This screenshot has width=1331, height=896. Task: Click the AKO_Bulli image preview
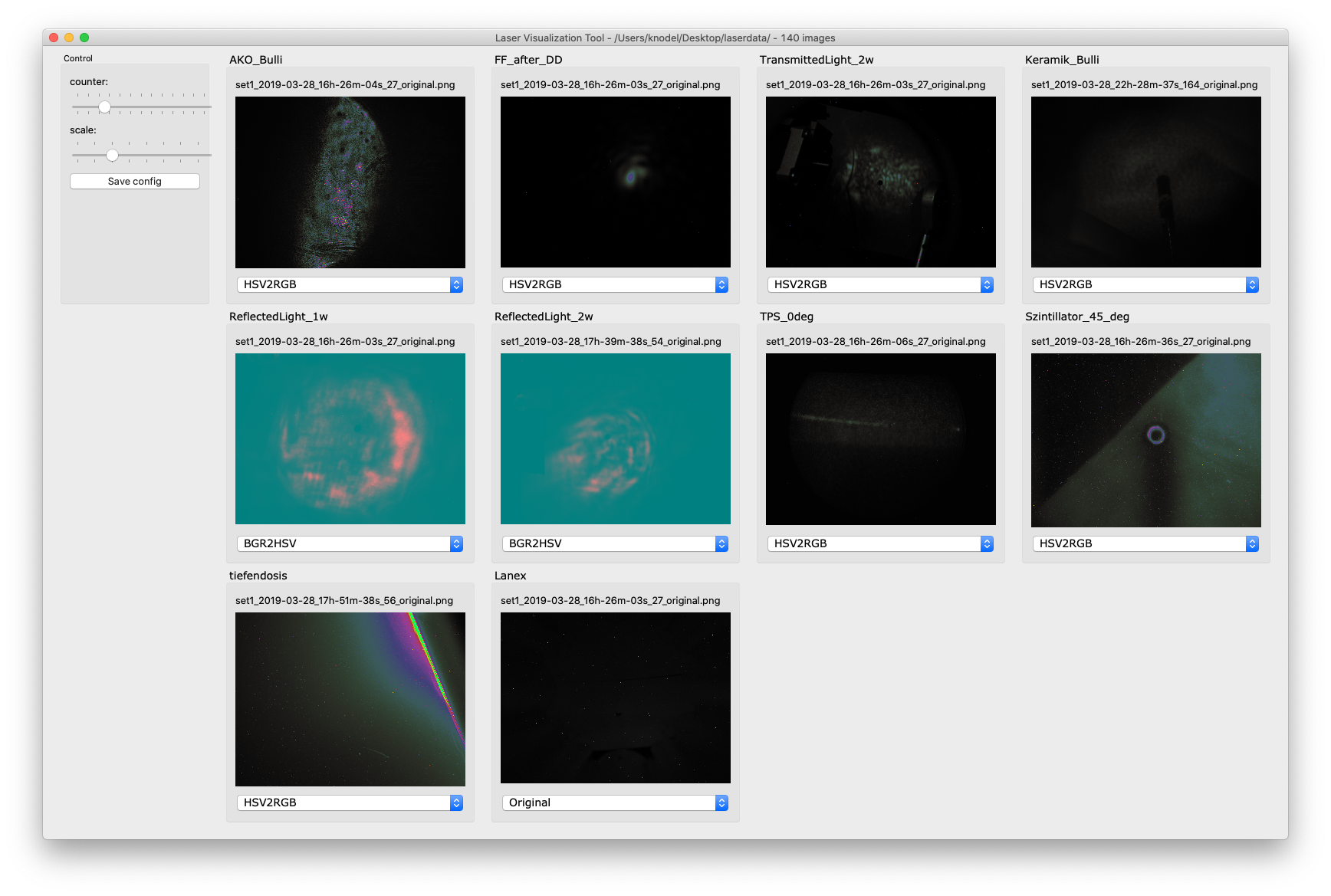coord(350,182)
